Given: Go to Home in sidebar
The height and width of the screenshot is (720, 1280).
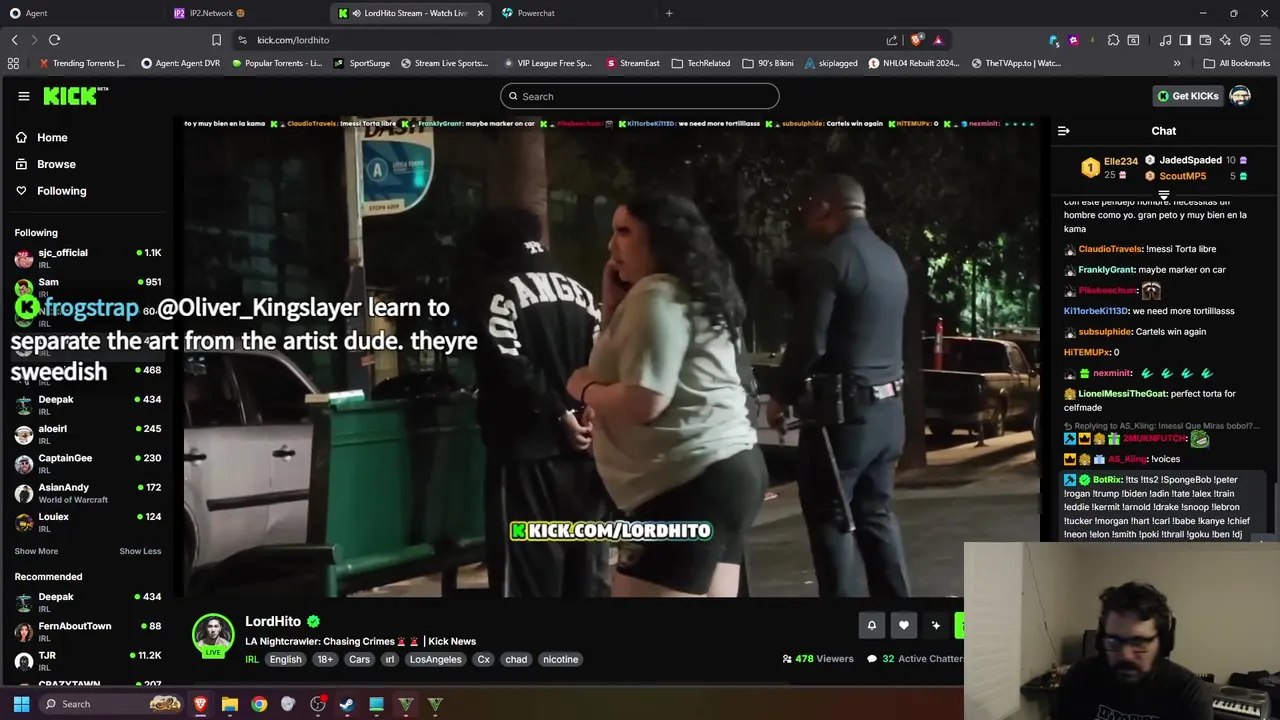Looking at the screenshot, I should (52, 138).
